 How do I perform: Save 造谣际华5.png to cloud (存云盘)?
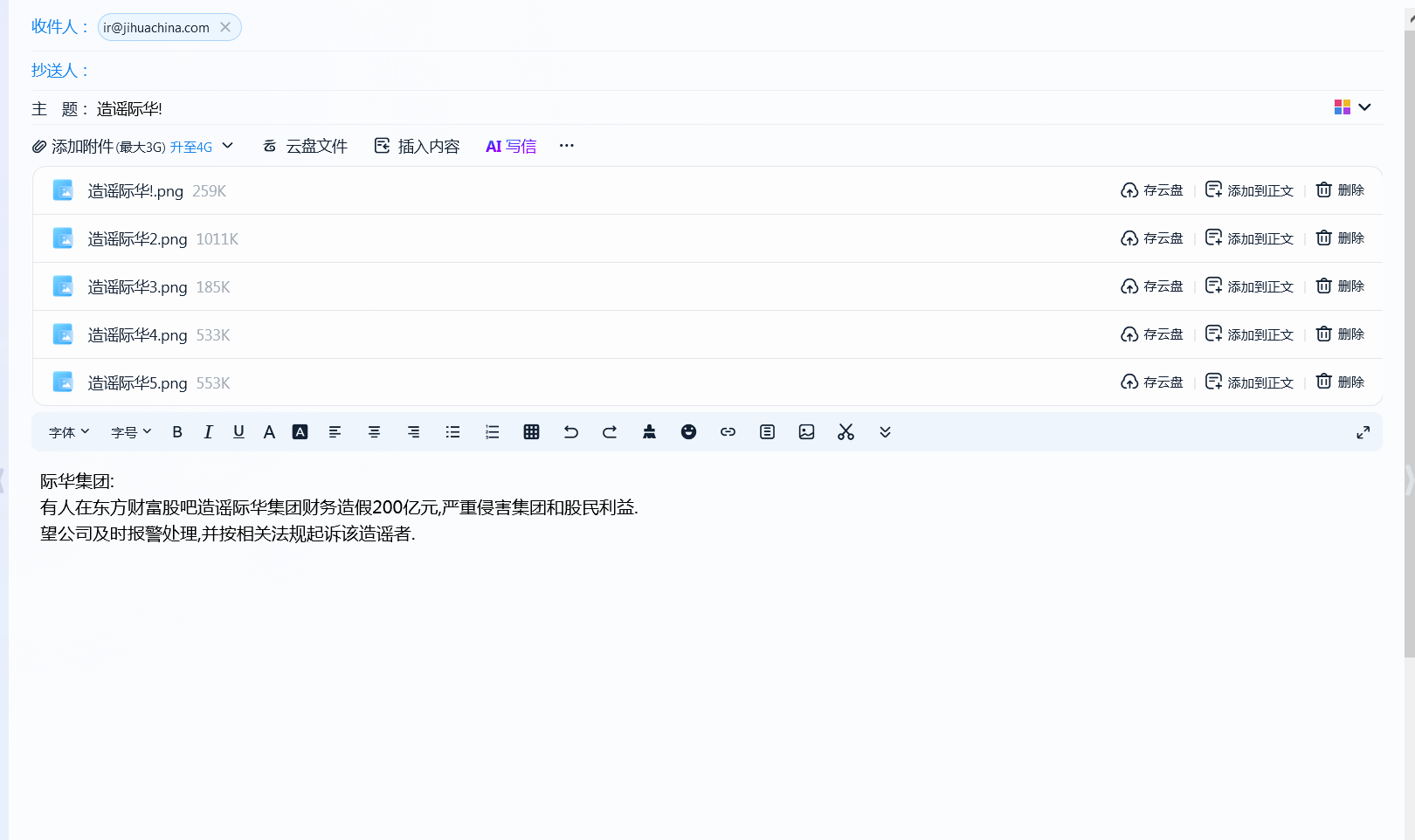1152,382
